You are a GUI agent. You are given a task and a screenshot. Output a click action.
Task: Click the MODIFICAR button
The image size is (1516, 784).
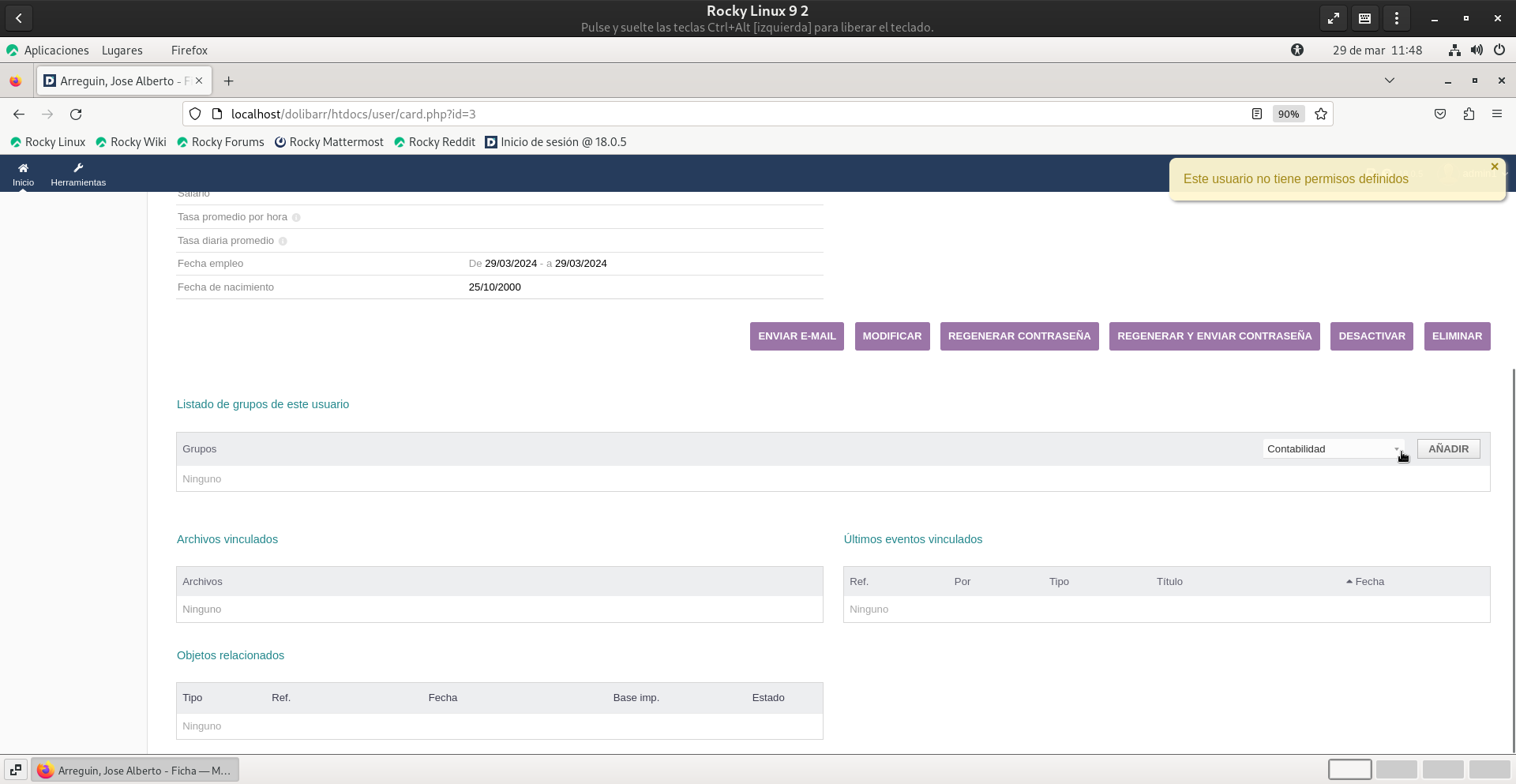(891, 336)
